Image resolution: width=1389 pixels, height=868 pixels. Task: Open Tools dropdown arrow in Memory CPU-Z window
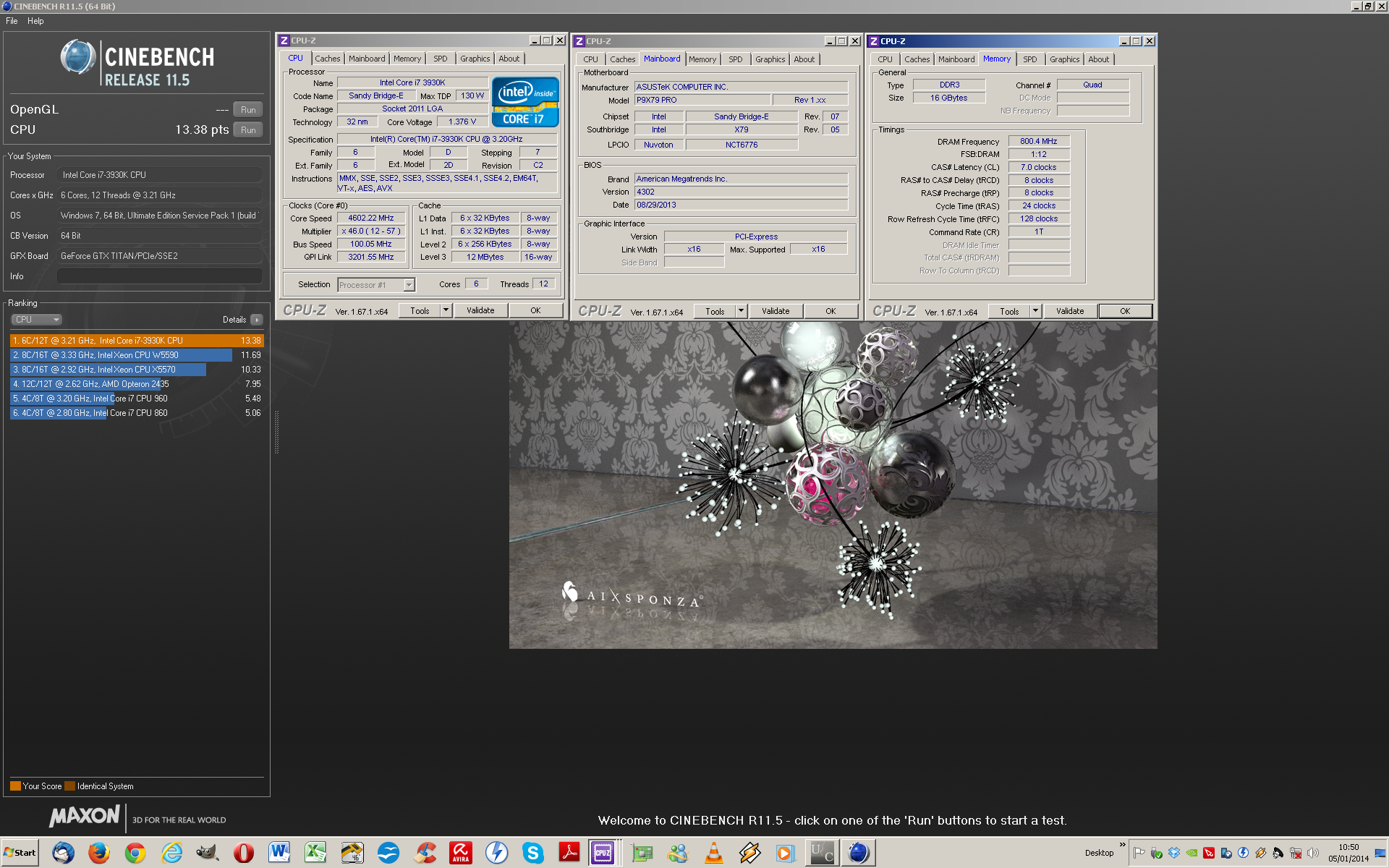1035,312
